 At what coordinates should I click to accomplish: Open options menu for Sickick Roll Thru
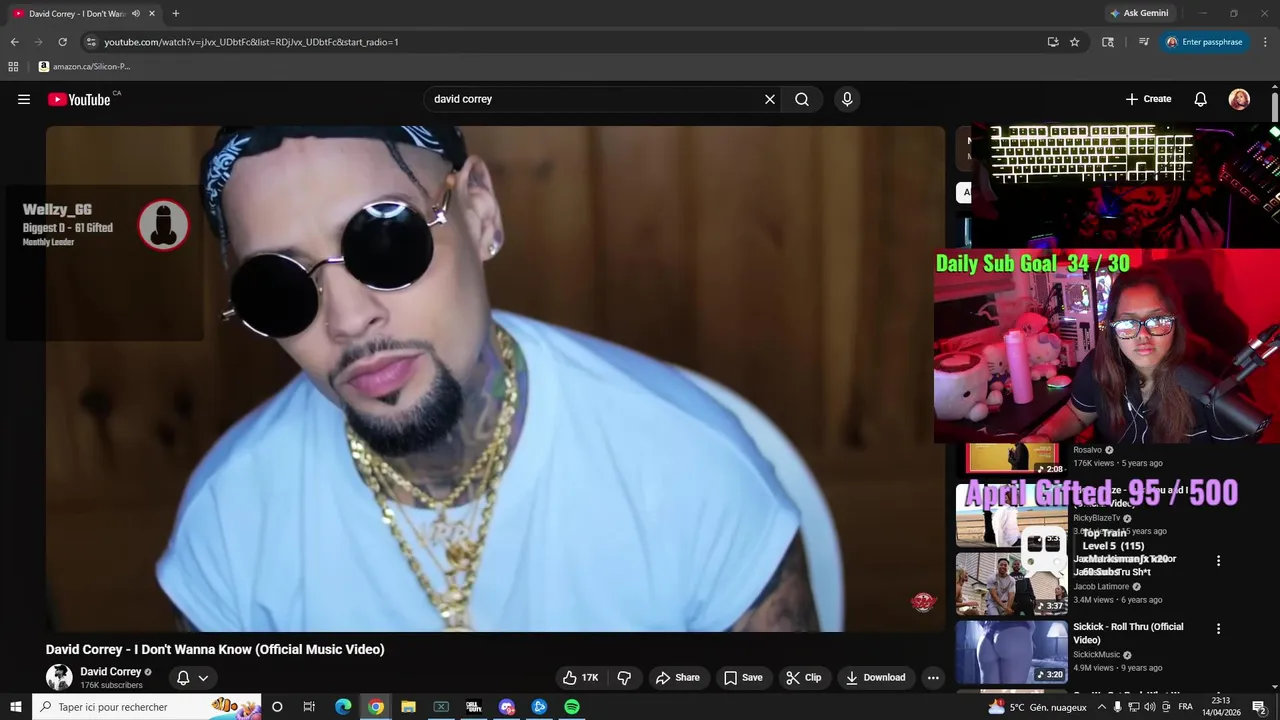[1218, 629]
